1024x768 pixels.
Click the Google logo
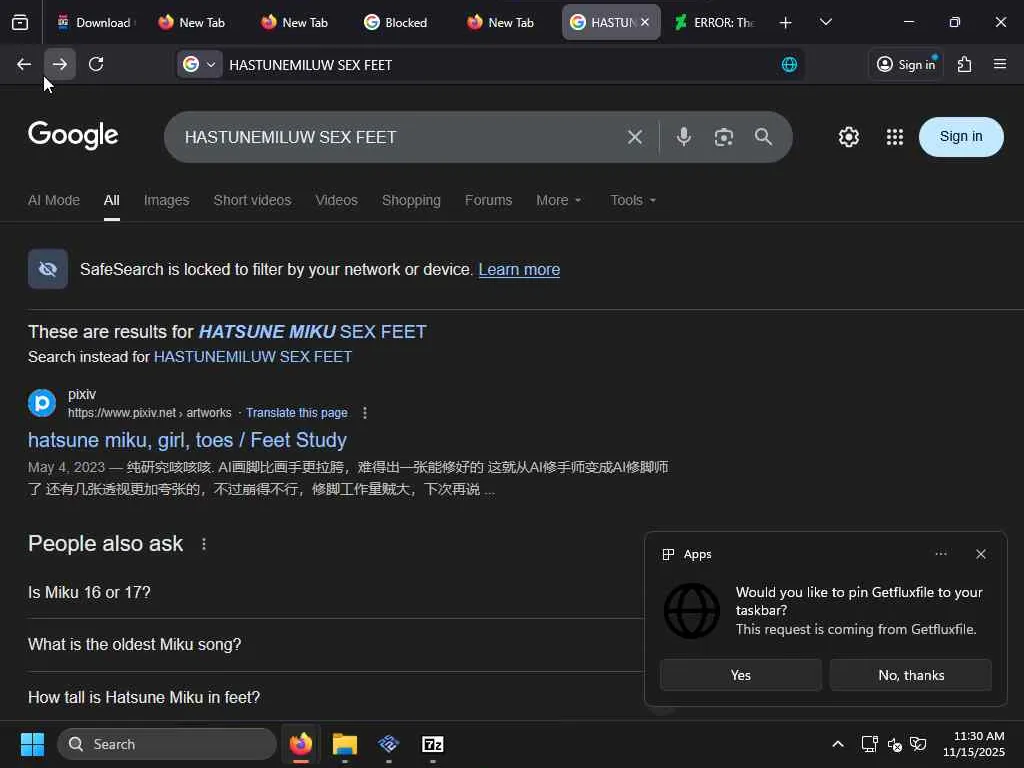click(x=73, y=135)
